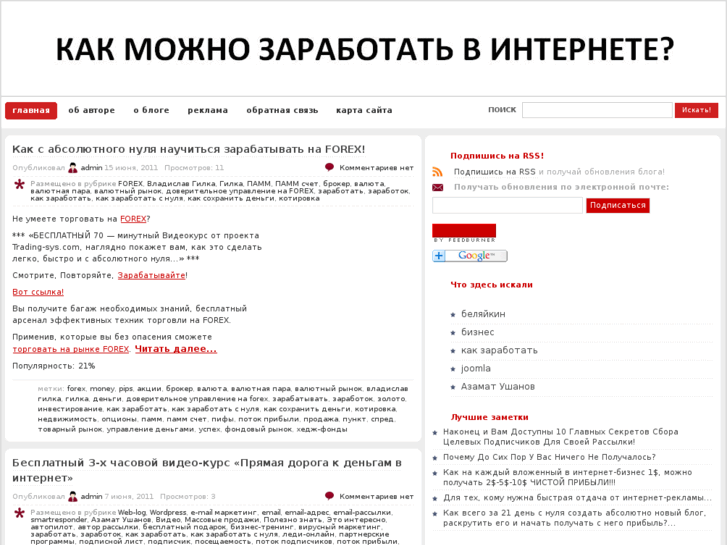Click the email envelope icon in sidebar

click(x=437, y=187)
